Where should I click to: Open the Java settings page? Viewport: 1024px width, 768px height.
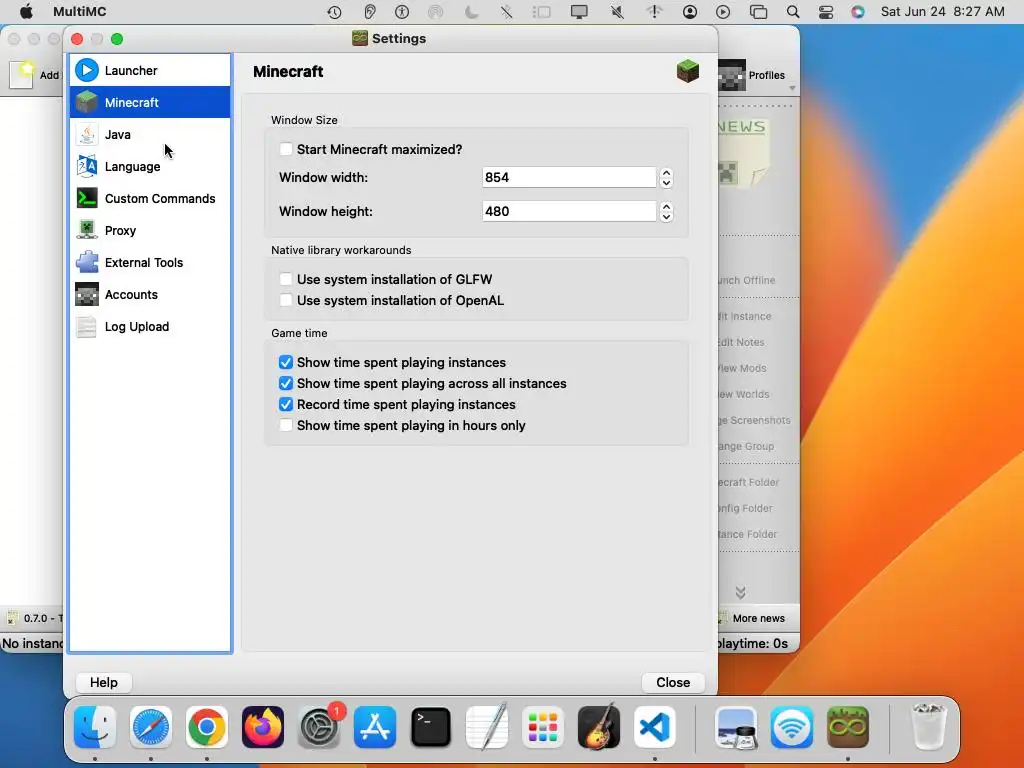150,134
